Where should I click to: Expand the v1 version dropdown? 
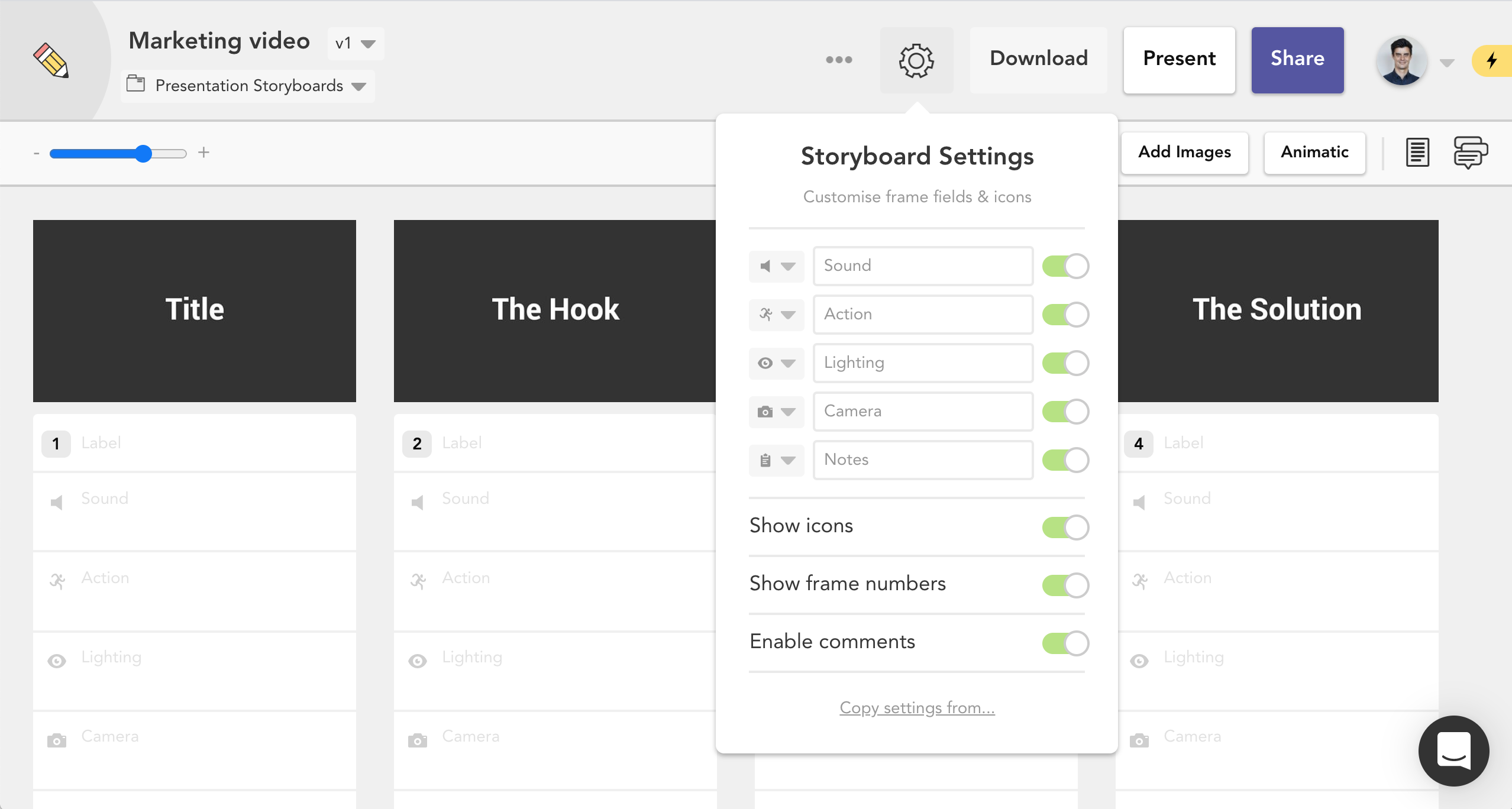(354, 43)
